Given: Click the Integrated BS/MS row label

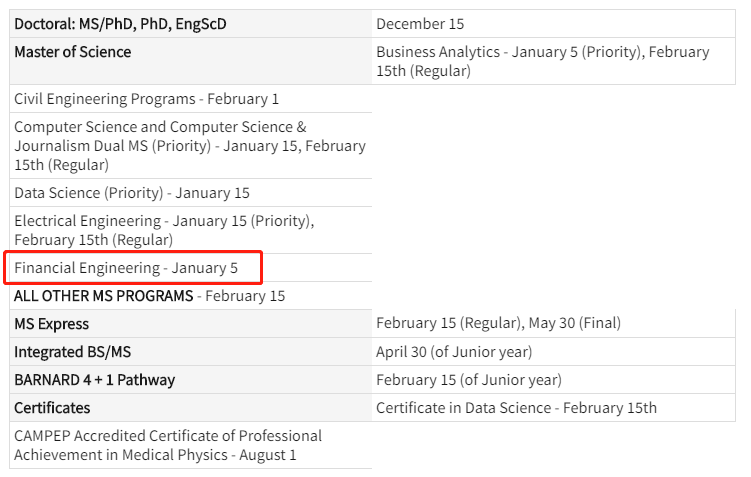Looking at the screenshot, I should (72, 352).
